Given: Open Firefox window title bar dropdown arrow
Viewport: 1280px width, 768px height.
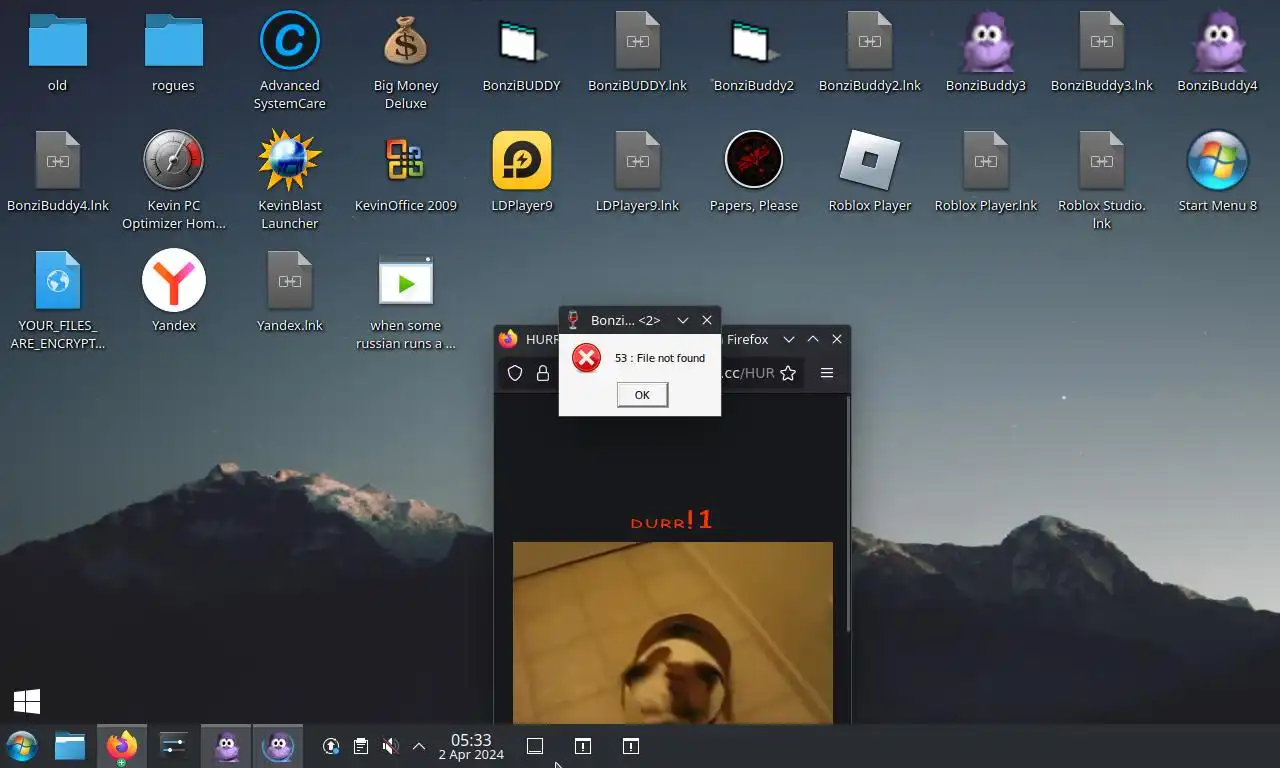Looking at the screenshot, I should pos(789,339).
